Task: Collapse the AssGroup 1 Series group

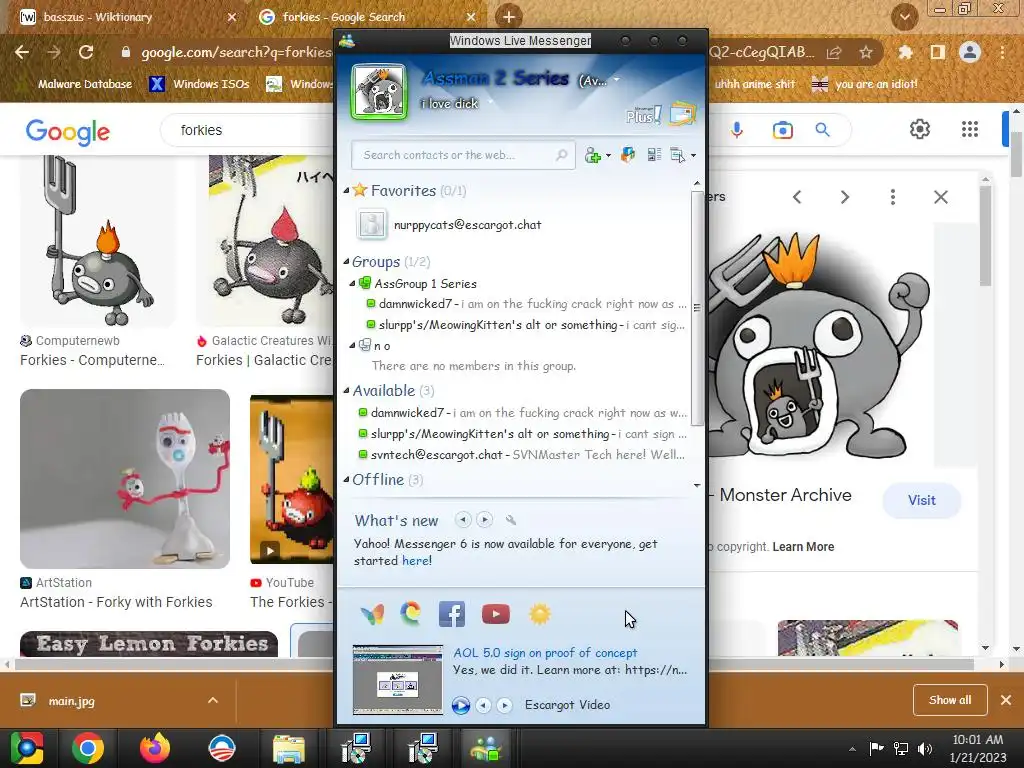Action: tap(353, 283)
